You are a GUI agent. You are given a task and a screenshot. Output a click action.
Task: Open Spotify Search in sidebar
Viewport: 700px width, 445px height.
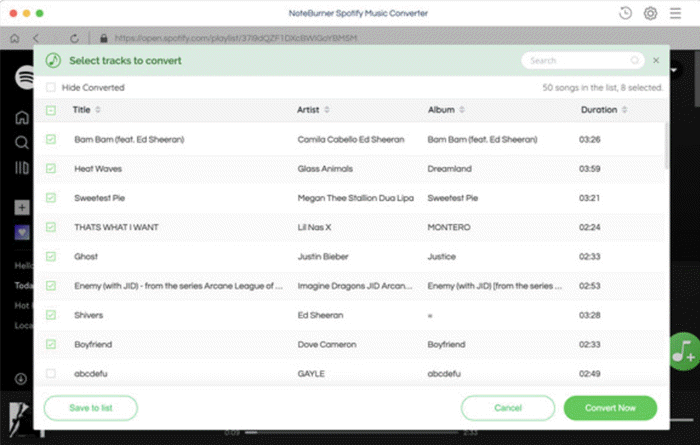point(22,142)
